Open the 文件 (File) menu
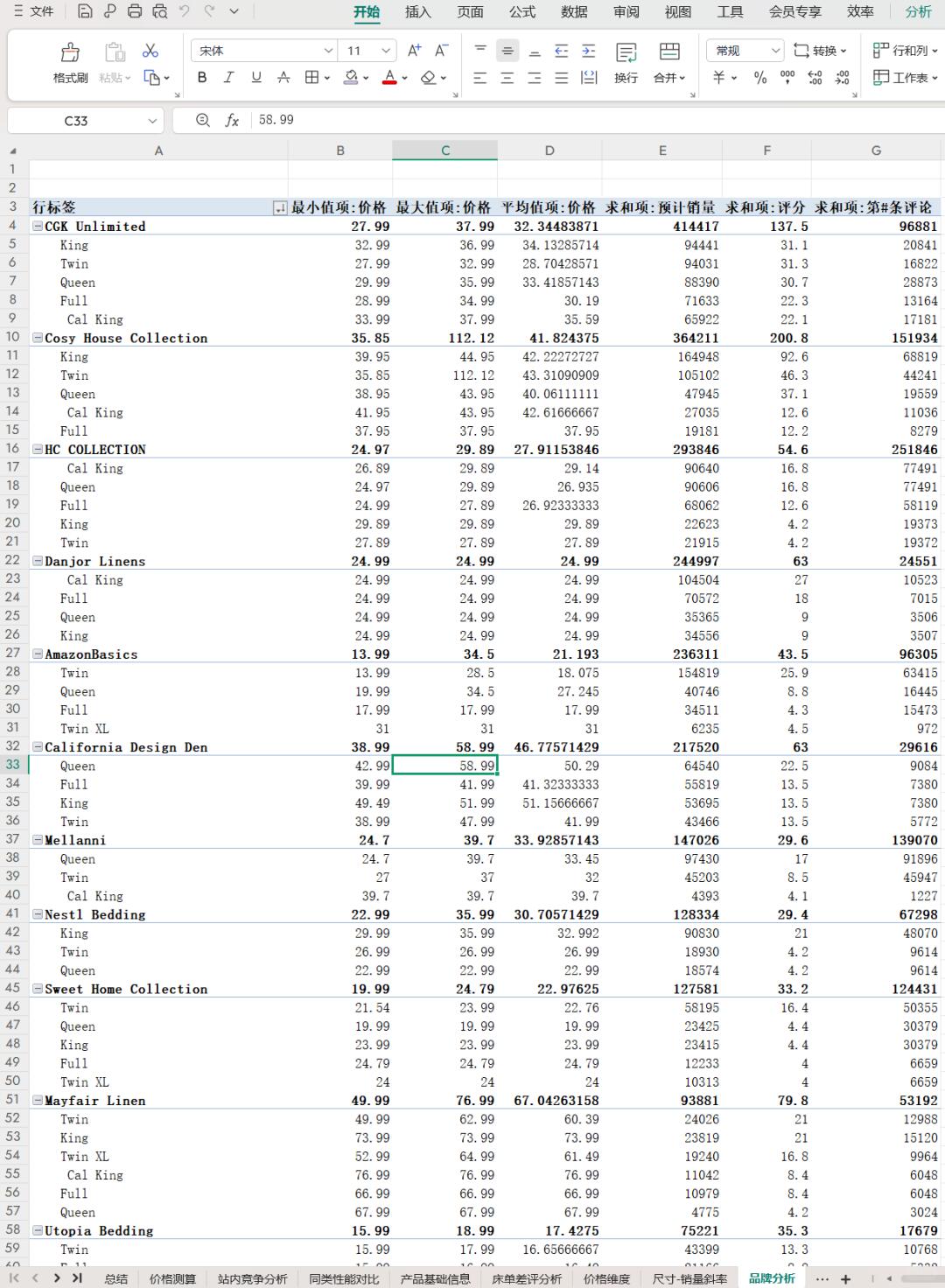 point(33,11)
